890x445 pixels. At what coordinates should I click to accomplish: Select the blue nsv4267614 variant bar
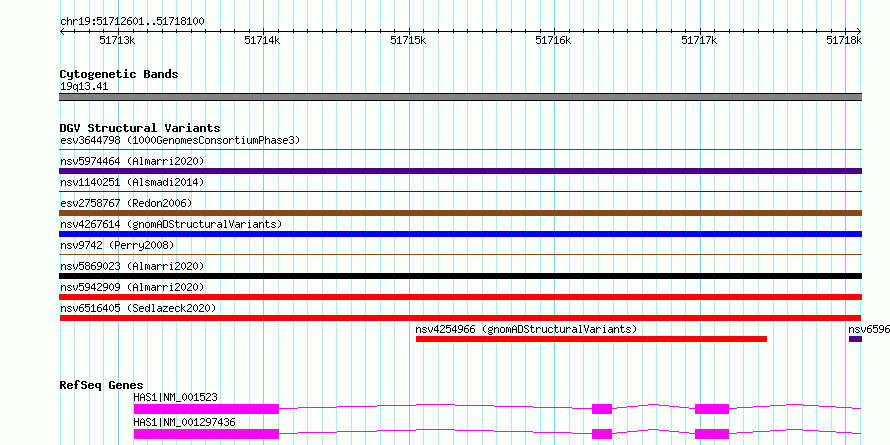tap(461, 234)
